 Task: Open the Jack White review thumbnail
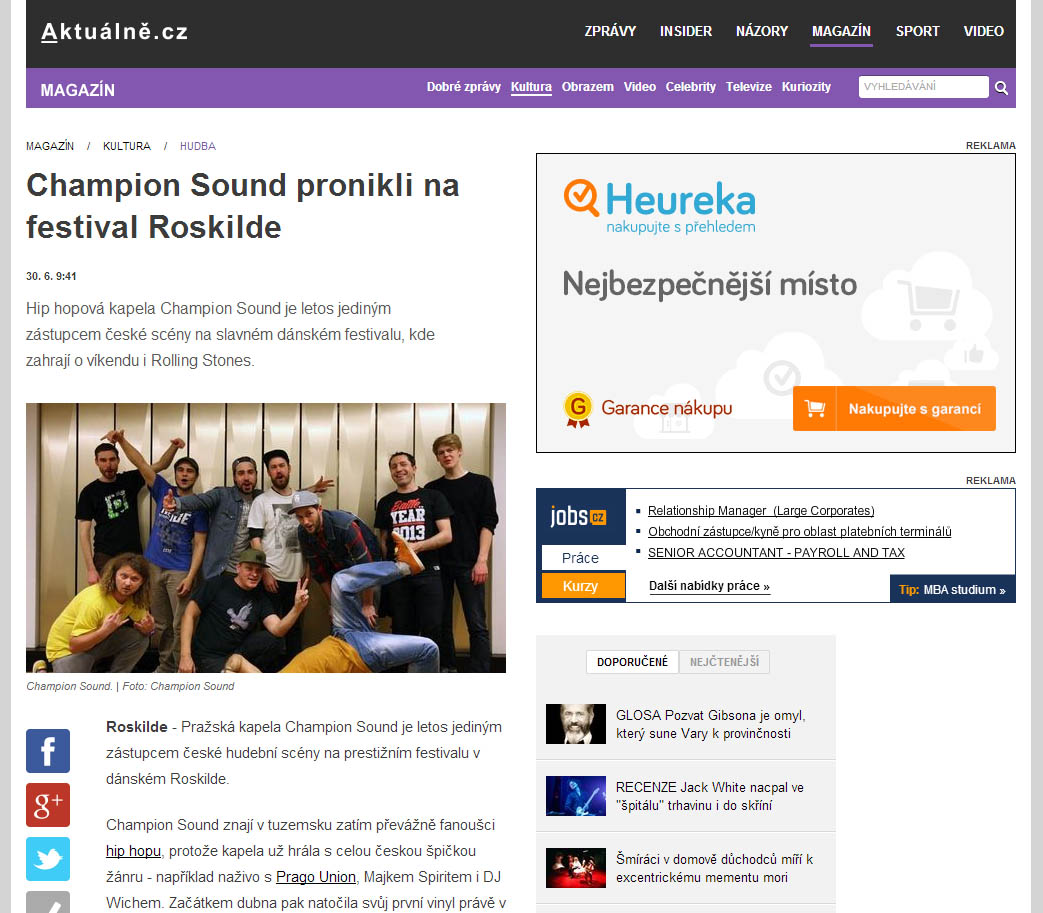tap(575, 796)
